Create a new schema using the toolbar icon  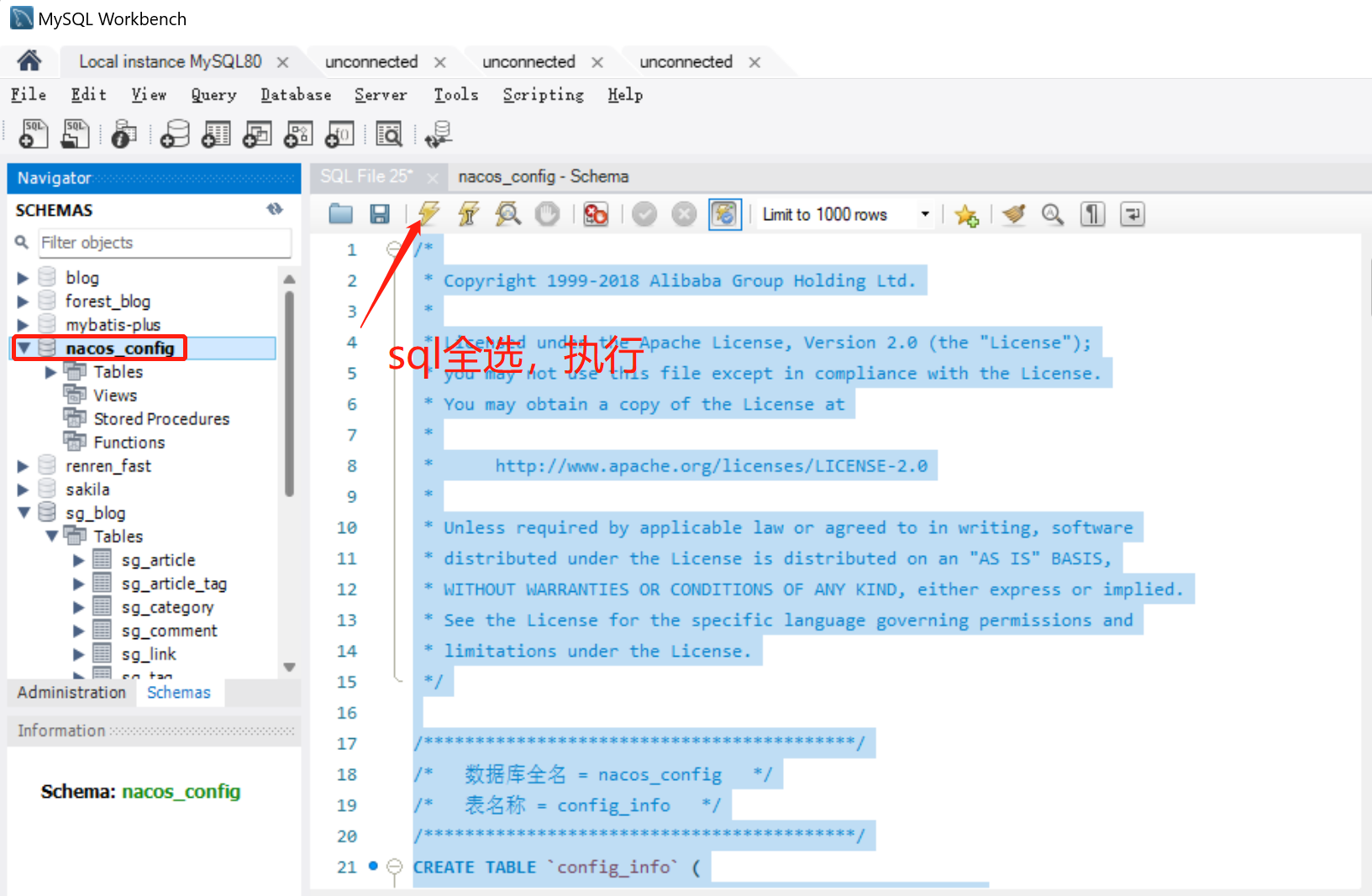[x=175, y=134]
